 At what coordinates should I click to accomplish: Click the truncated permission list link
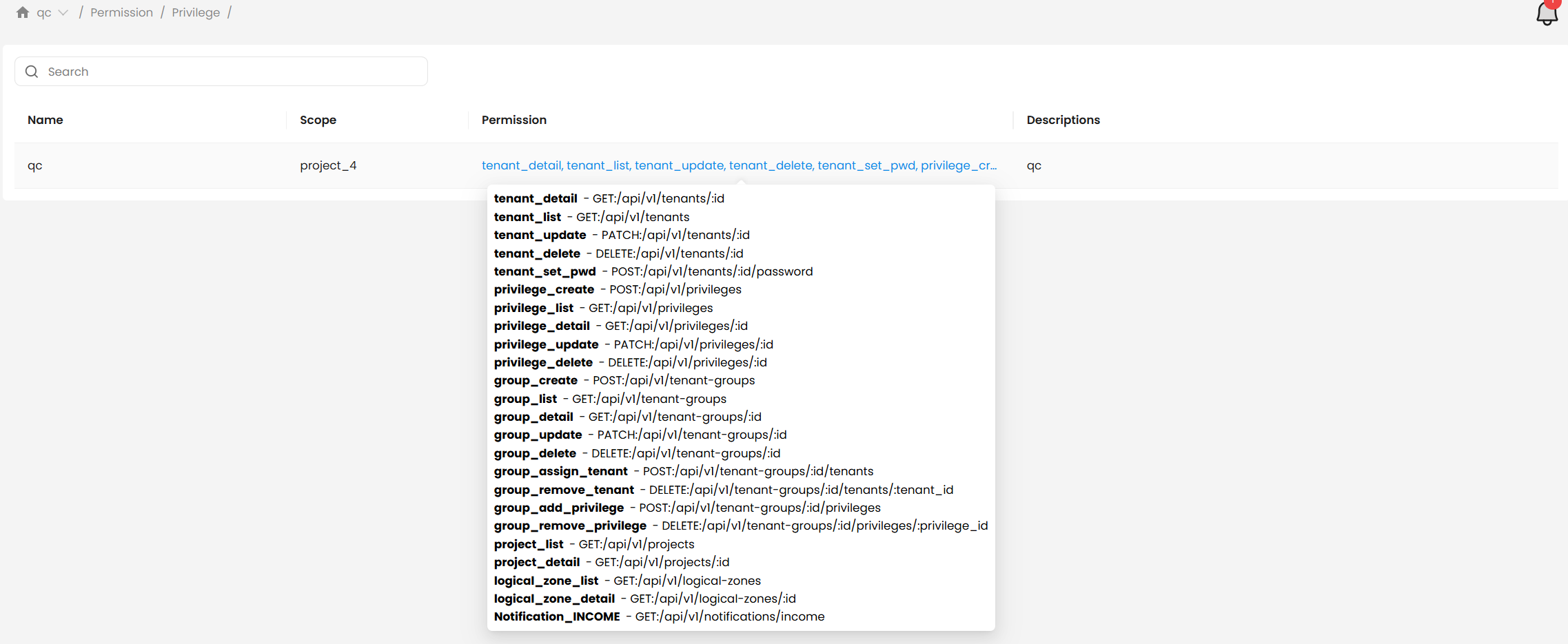738,165
